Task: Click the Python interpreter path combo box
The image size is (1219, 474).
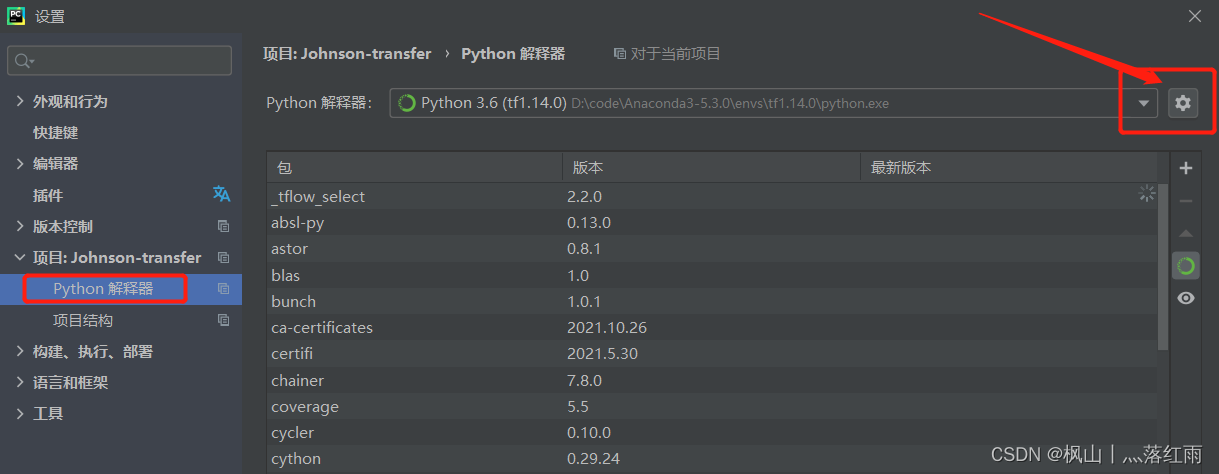Action: [773, 103]
